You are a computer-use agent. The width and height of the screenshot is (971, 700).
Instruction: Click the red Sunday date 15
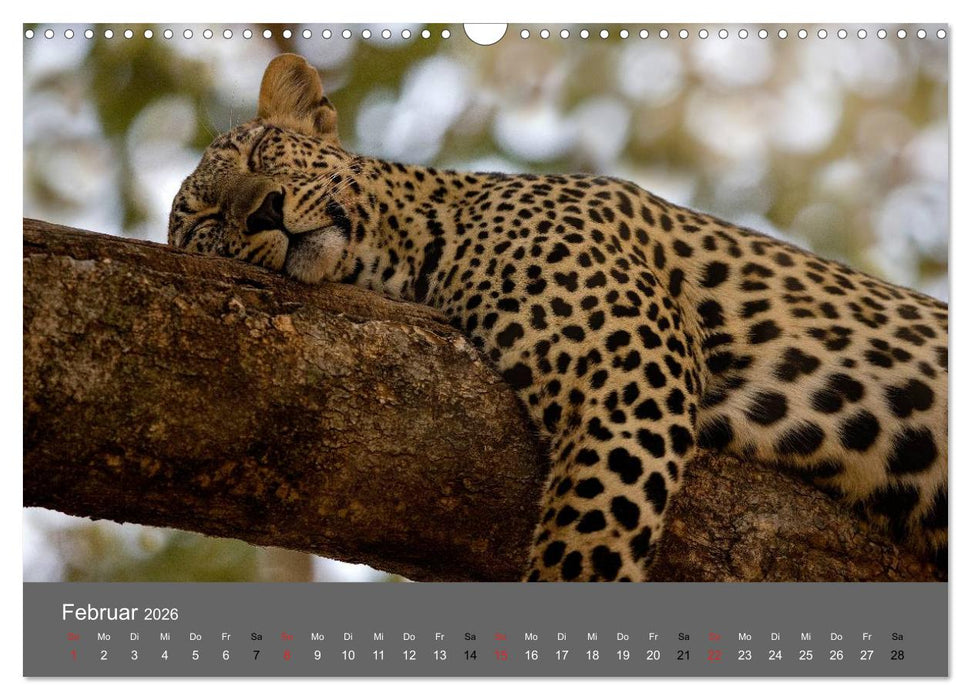(501, 654)
